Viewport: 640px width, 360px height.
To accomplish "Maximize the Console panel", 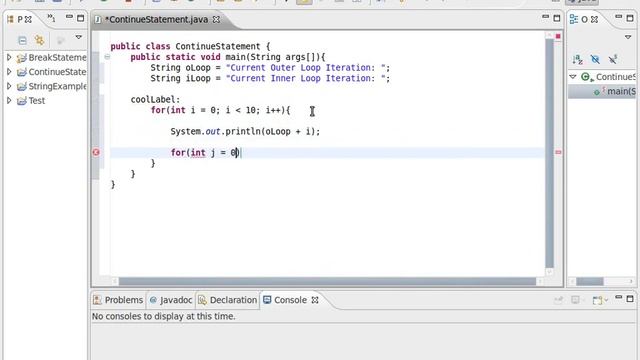I will pos(630,299).
